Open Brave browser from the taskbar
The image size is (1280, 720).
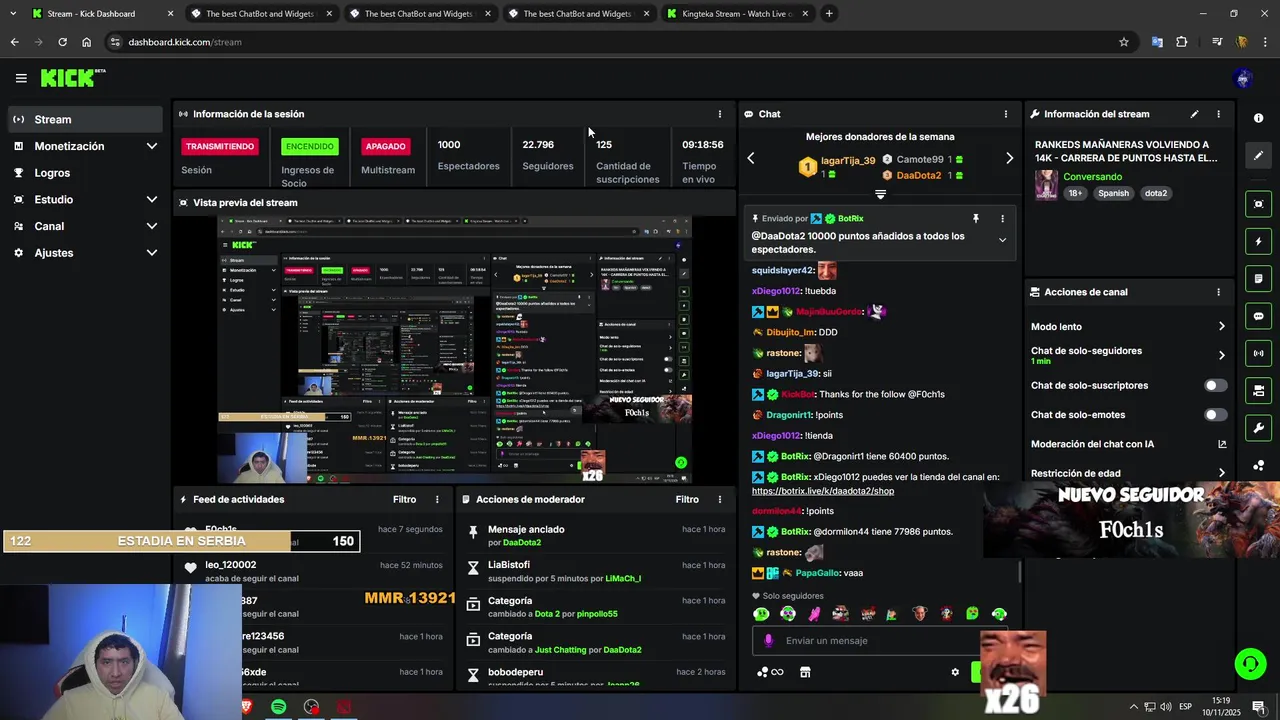pos(246,707)
